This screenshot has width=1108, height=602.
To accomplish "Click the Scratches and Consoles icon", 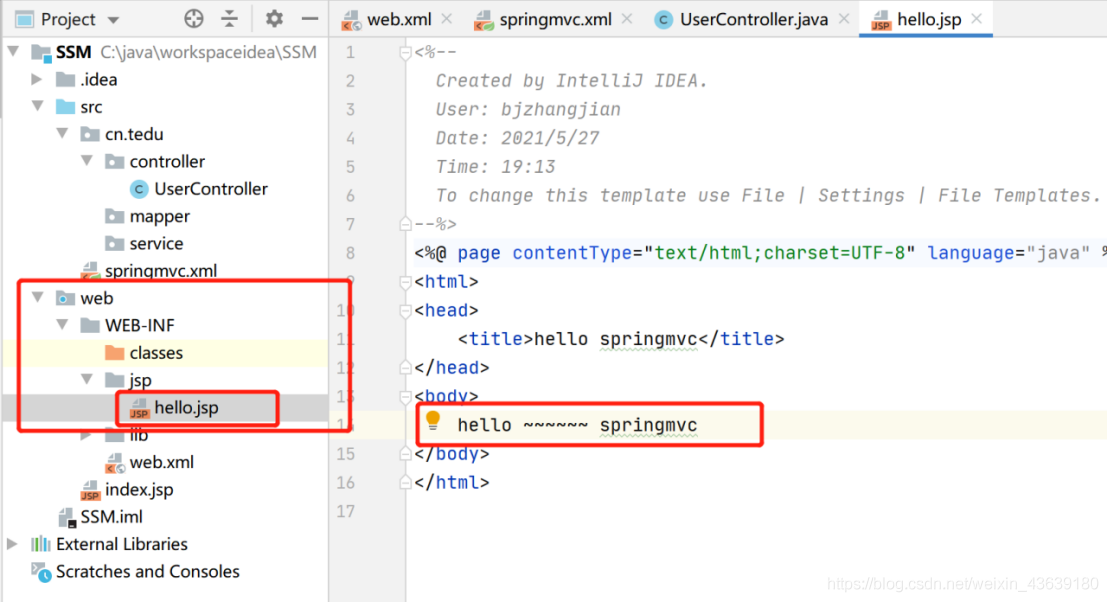I will [x=41, y=572].
